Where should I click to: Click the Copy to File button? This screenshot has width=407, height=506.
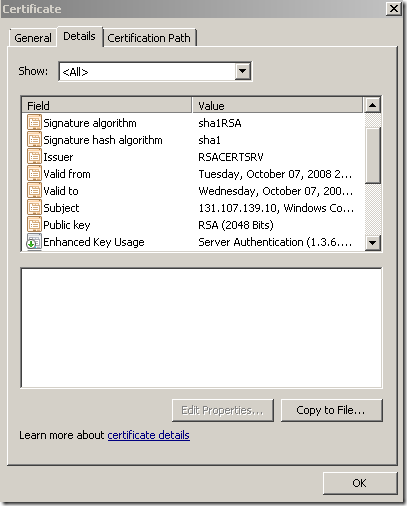coord(331,410)
